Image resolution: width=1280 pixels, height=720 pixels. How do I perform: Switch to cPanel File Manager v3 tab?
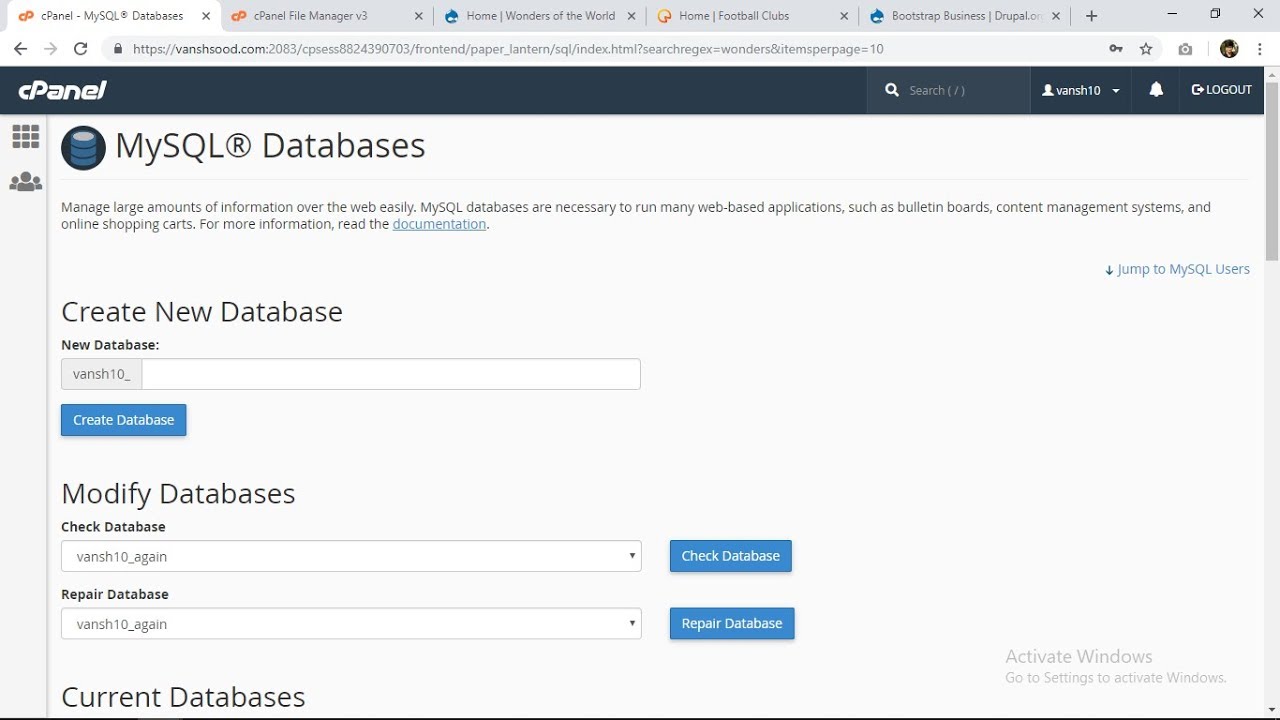(x=328, y=16)
